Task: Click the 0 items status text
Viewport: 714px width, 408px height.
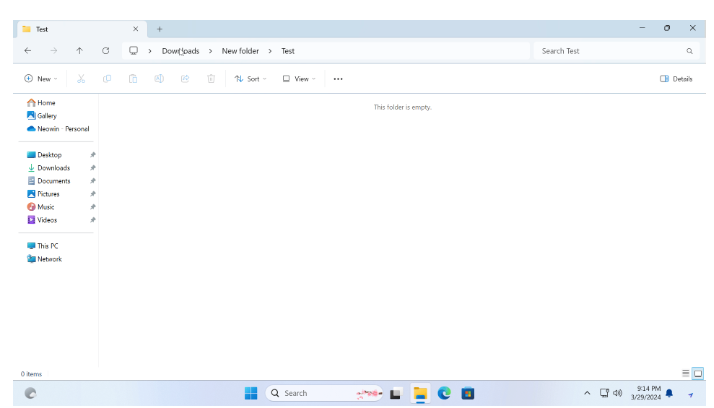Action: point(31,374)
